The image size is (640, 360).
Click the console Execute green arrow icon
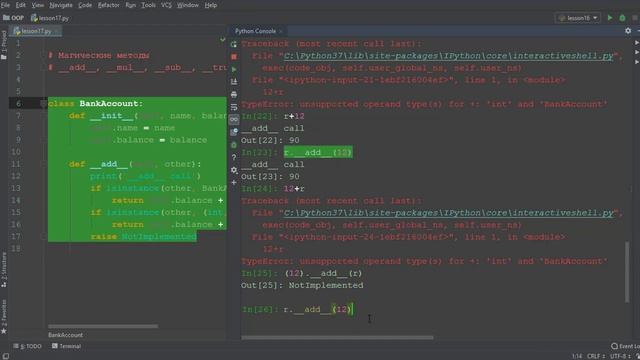(234, 69)
